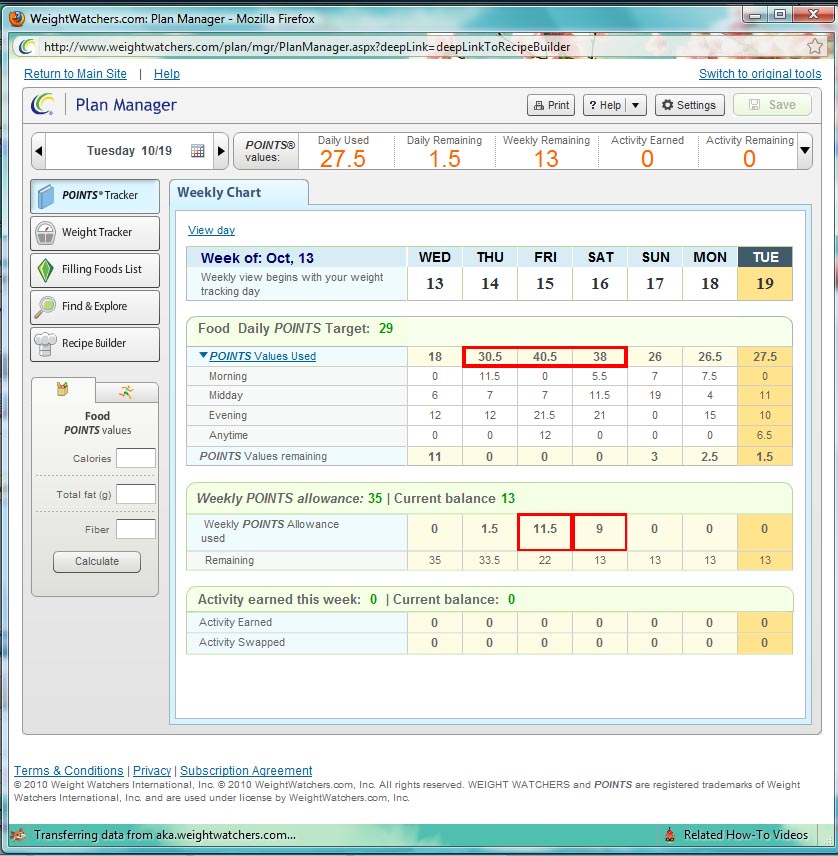The image size is (838, 856).
Task: Open the Subscription Agreement link
Action: [x=246, y=770]
